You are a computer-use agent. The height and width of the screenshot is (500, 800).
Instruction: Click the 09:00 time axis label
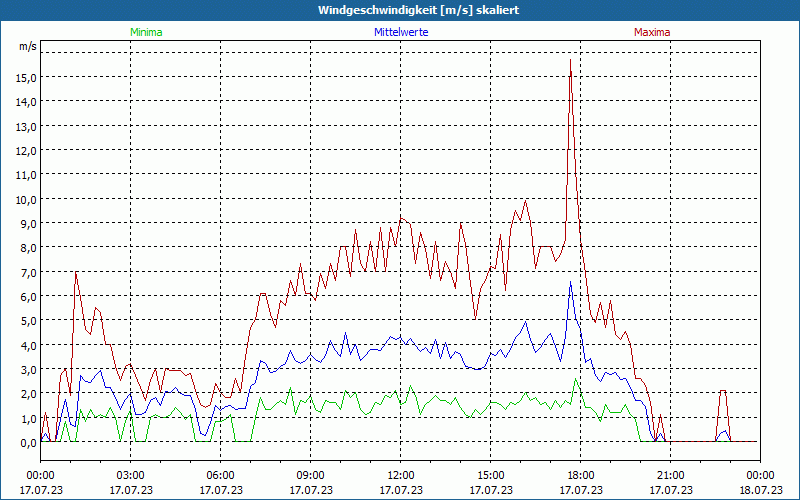[311, 476]
